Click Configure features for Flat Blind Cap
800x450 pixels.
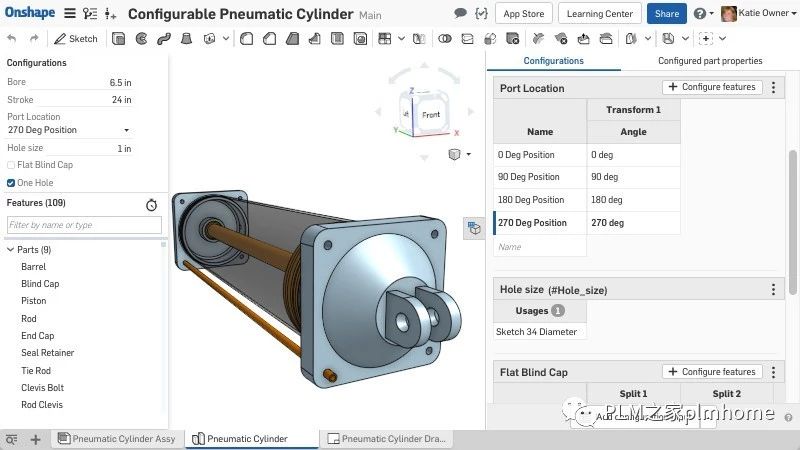point(712,371)
